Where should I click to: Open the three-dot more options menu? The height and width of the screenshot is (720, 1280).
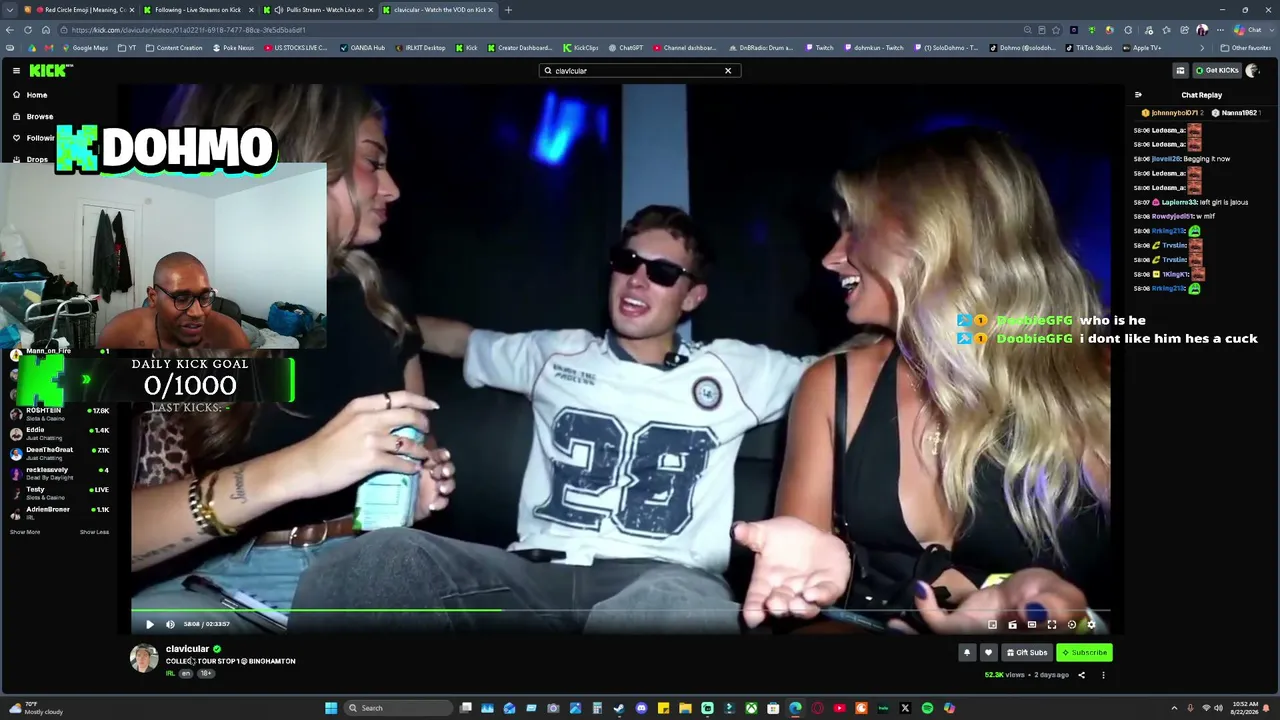(x=1103, y=675)
